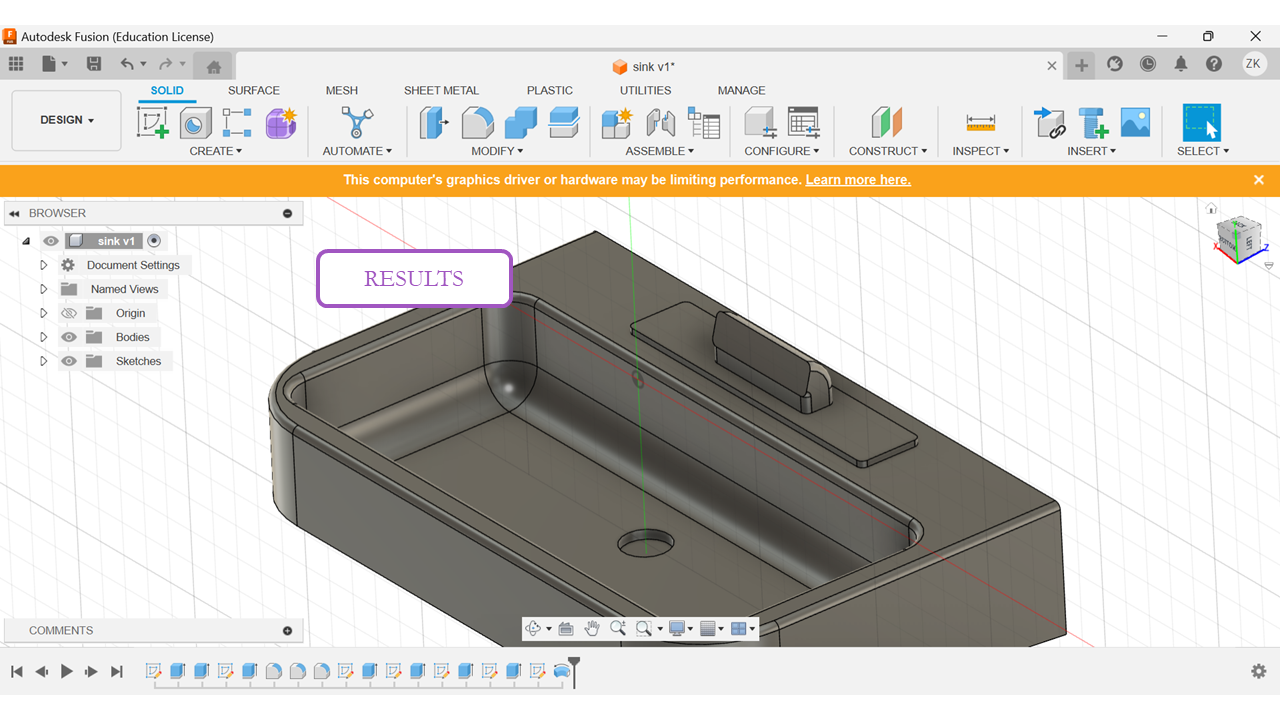The height and width of the screenshot is (720, 1280).
Task: Dismiss the orange performance warning banner
Action: pos(1259,180)
